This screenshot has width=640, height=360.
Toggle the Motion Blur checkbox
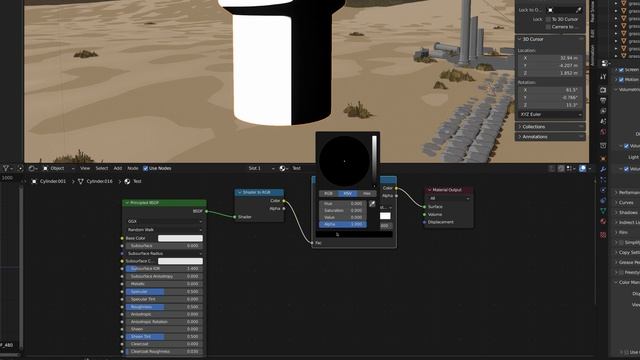(x=621, y=80)
